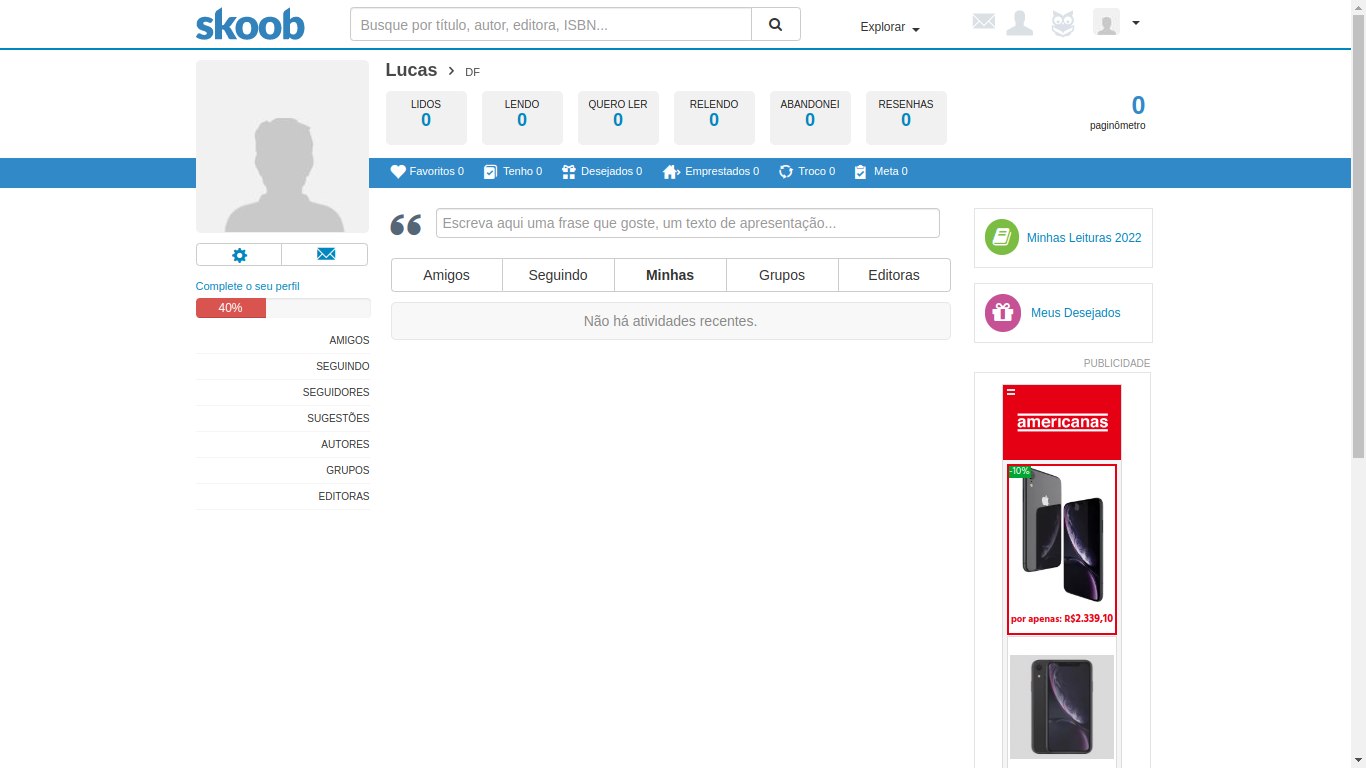Open AMIGOS in the left sidebar
The image size is (1366, 768).
tap(349, 341)
